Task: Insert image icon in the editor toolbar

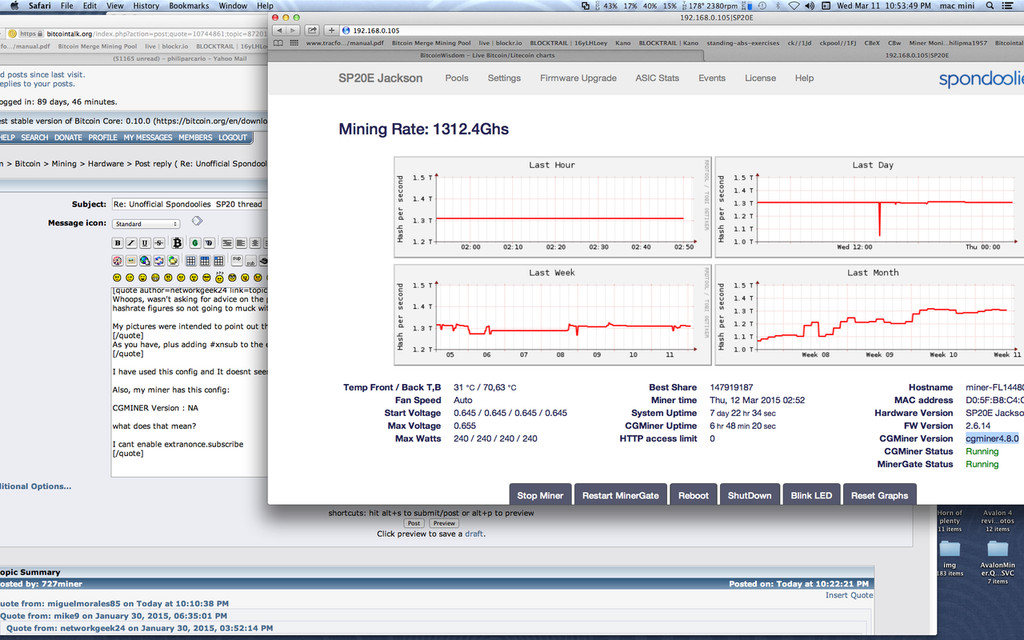Action: click(131, 261)
